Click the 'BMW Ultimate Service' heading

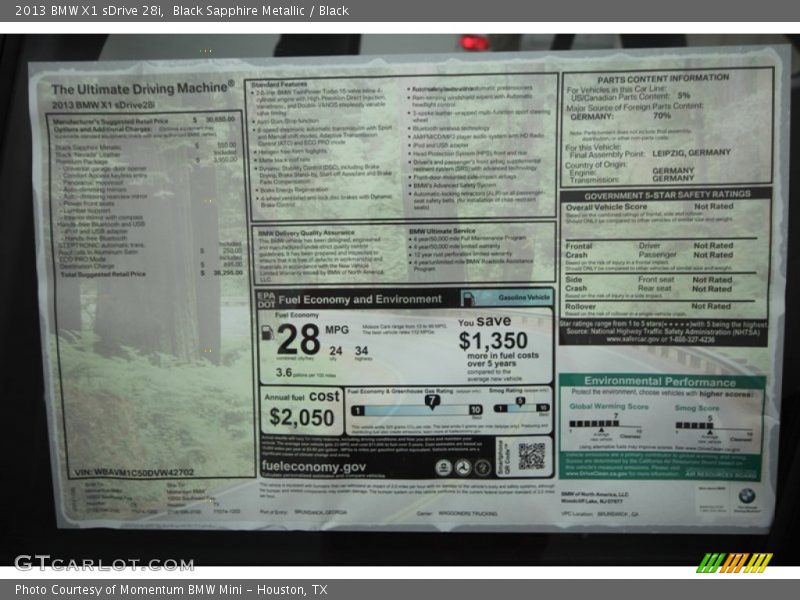coord(442,231)
